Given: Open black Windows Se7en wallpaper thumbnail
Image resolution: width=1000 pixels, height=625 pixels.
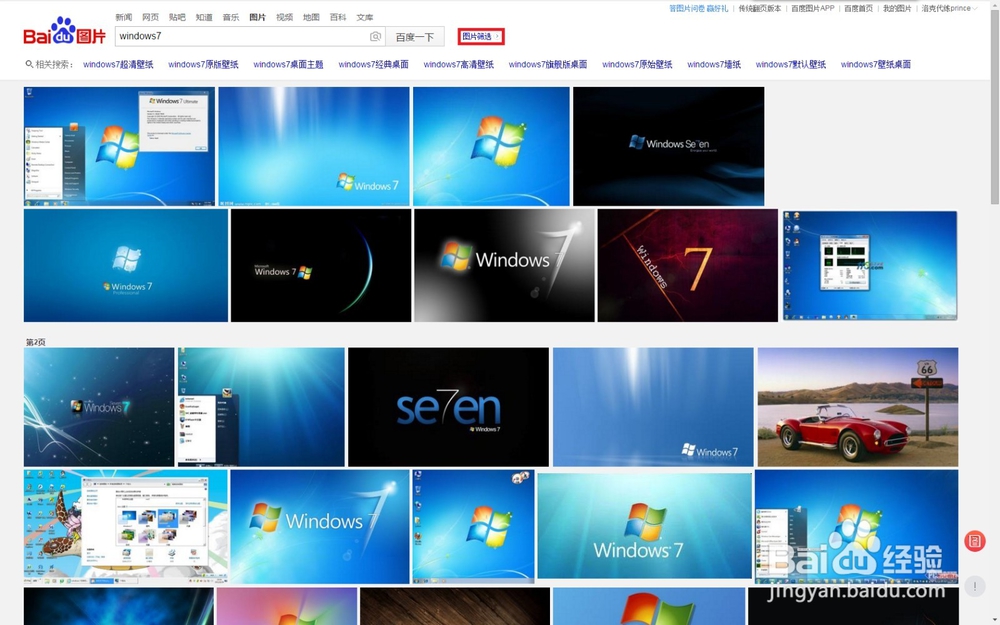Looking at the screenshot, I should tap(668, 147).
